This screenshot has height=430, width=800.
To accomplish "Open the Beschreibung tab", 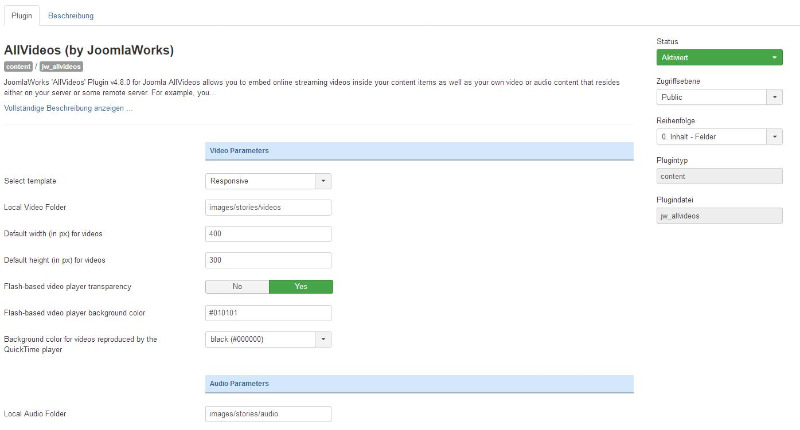I will coord(71,16).
